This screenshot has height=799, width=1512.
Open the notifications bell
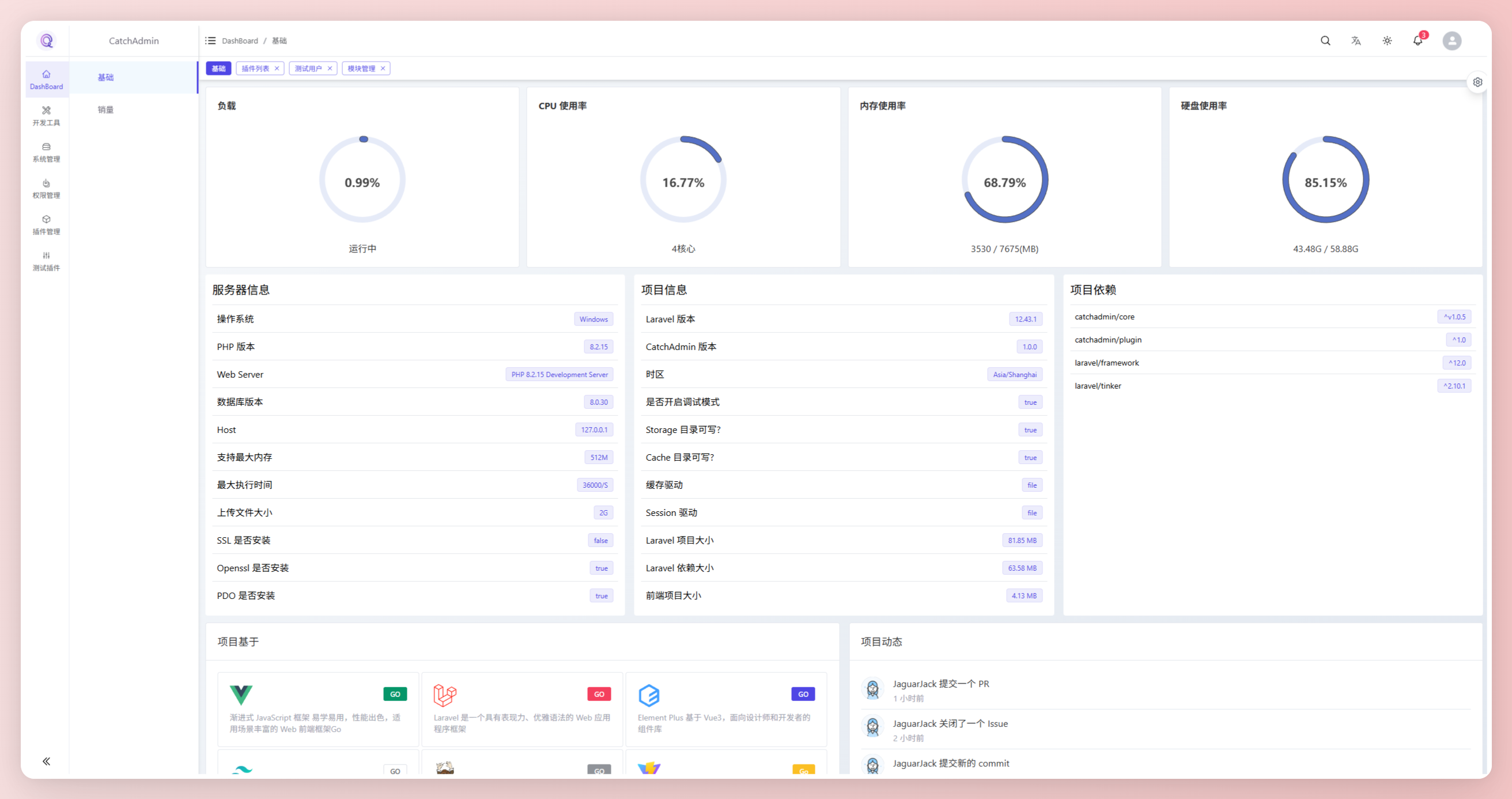click(1417, 40)
